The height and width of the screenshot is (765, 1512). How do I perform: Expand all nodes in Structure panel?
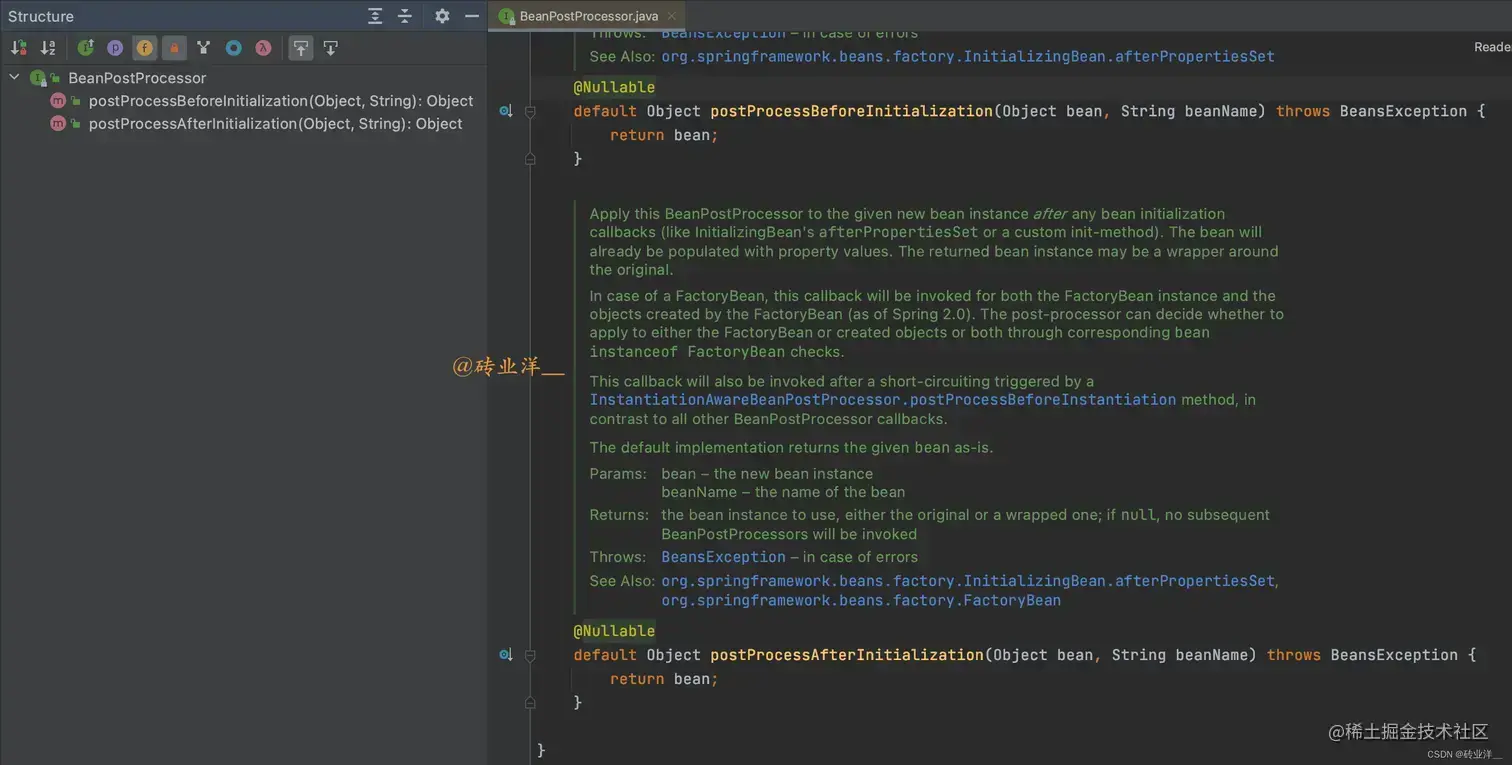pyautogui.click(x=375, y=16)
